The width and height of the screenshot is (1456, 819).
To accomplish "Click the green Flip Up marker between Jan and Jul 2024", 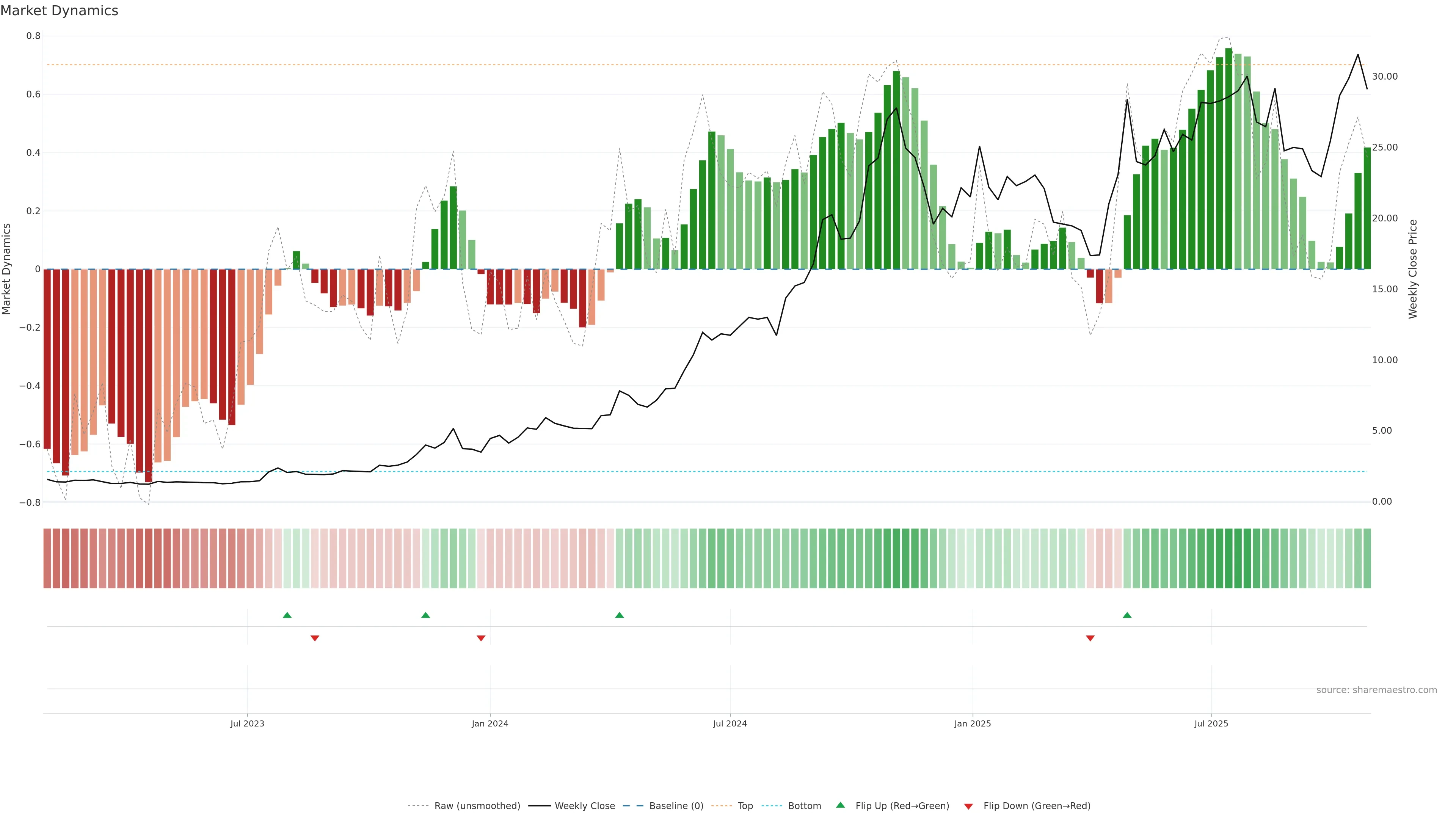I will 620,615.
